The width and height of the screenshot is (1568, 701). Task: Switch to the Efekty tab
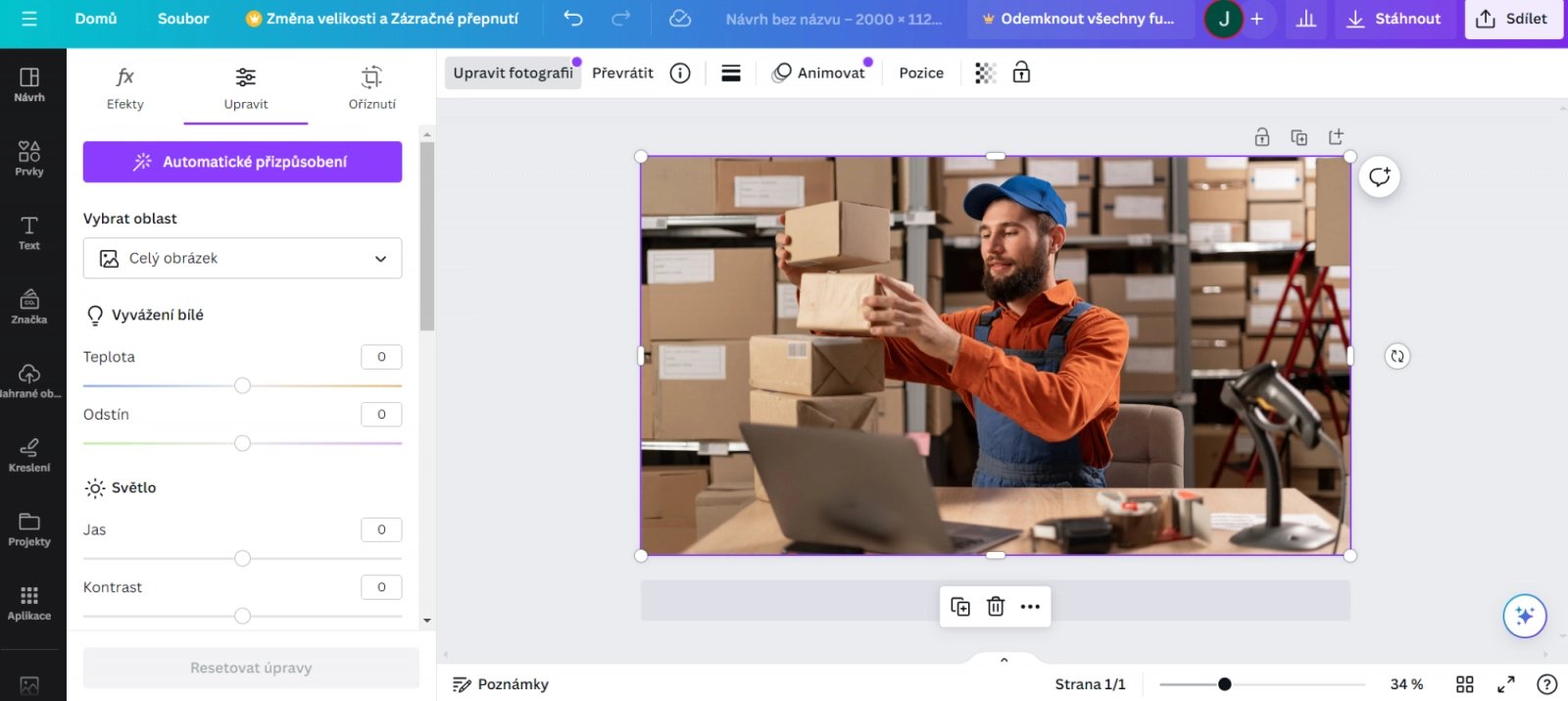(x=125, y=89)
